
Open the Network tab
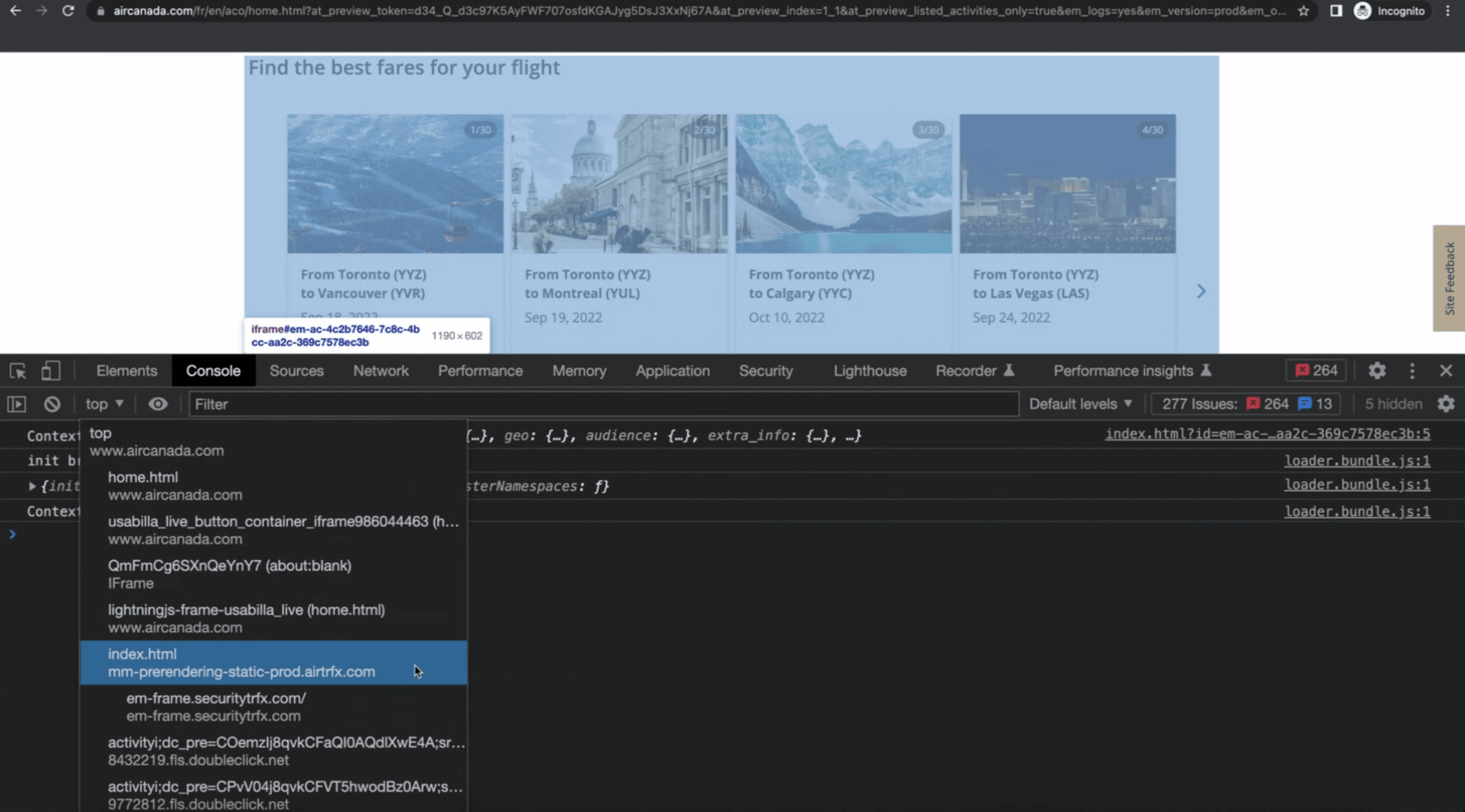tap(381, 371)
